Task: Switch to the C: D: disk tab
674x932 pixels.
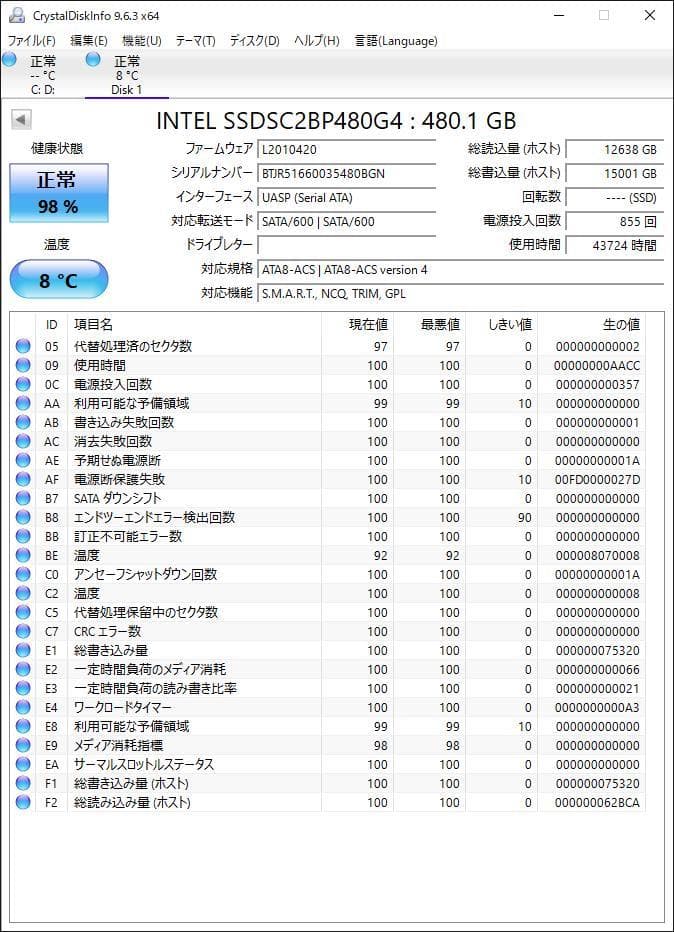Action: (43, 75)
